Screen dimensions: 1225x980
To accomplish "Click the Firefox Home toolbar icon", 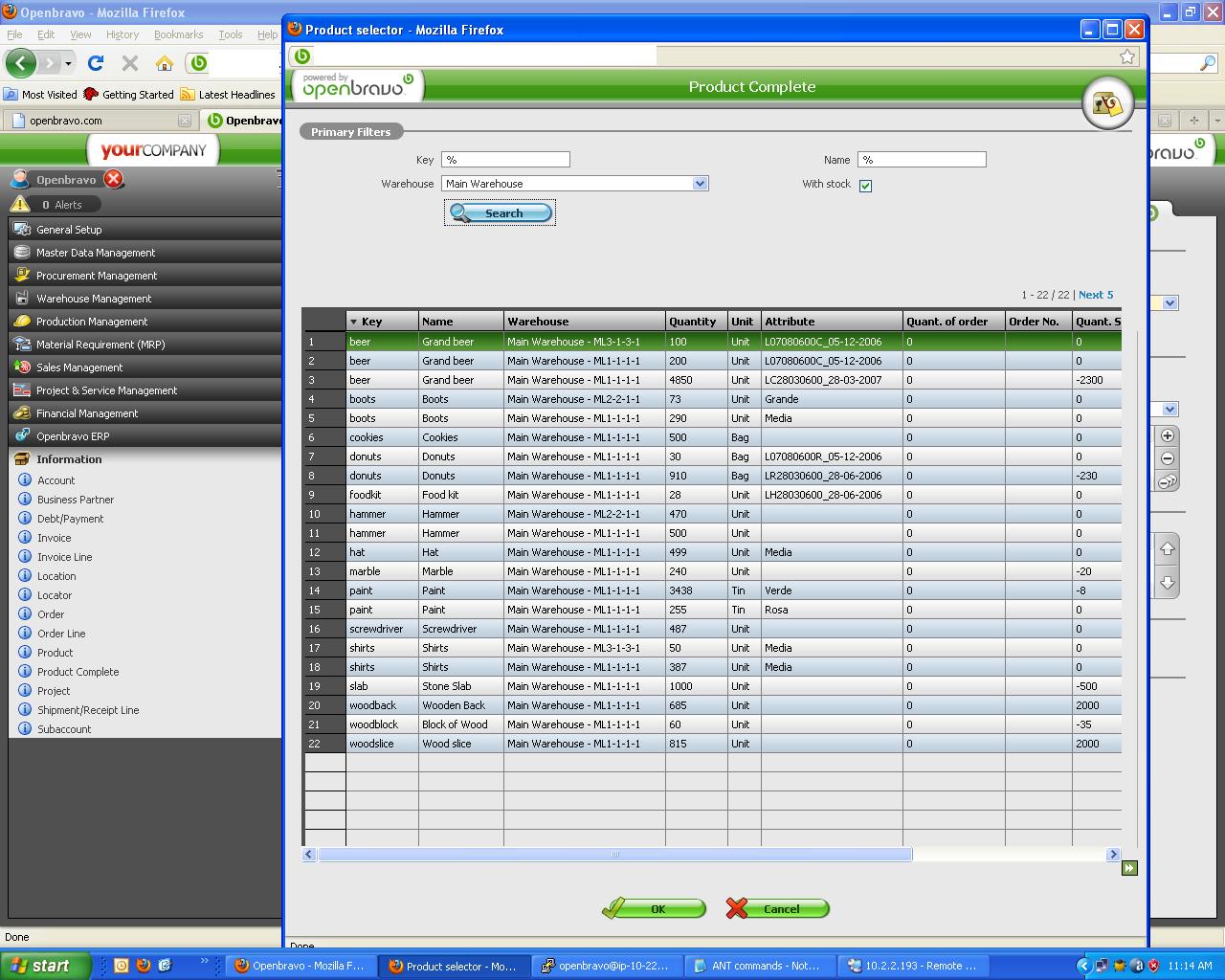I will [x=165, y=63].
